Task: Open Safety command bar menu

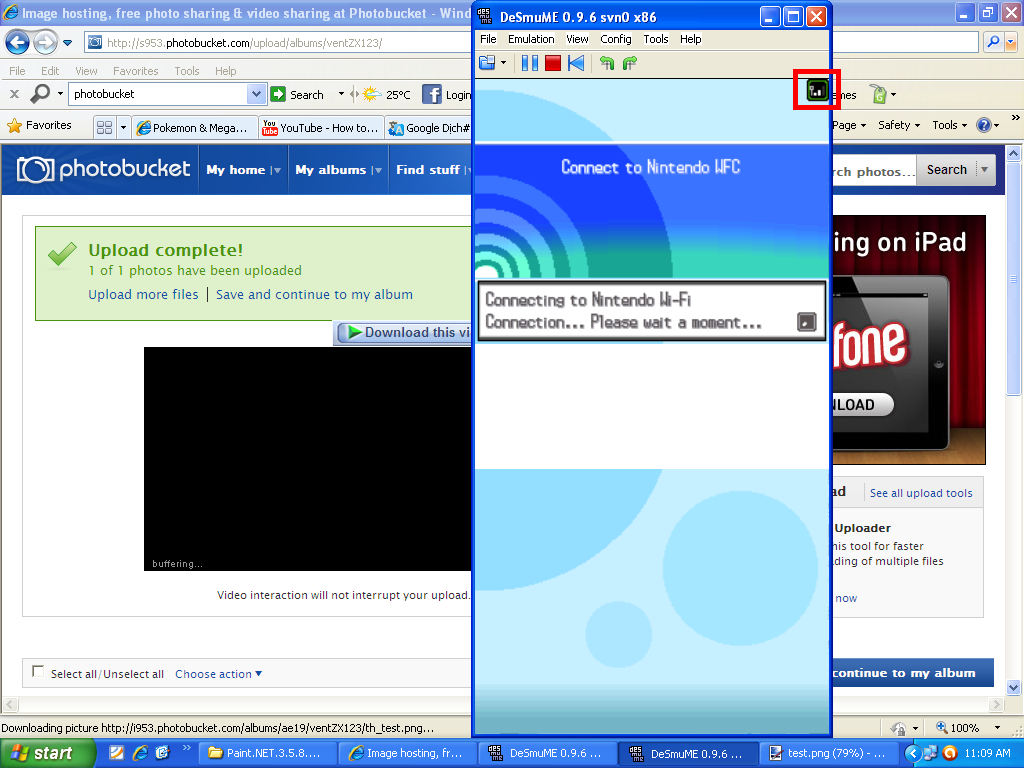Action: point(899,125)
